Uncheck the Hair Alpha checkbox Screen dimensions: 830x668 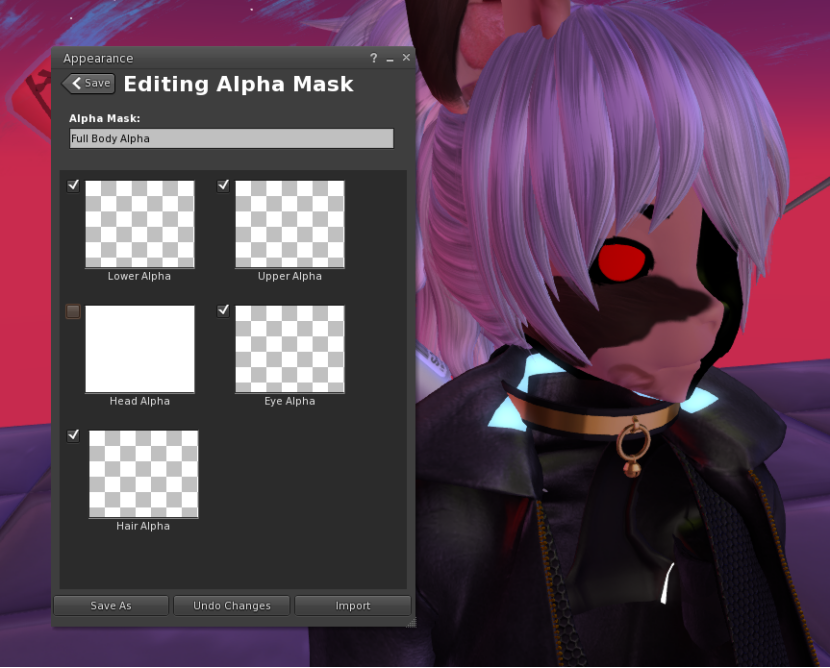point(73,435)
